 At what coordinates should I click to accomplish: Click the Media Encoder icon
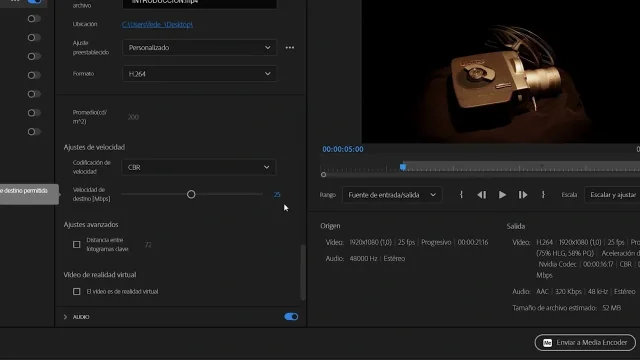tap(547, 342)
